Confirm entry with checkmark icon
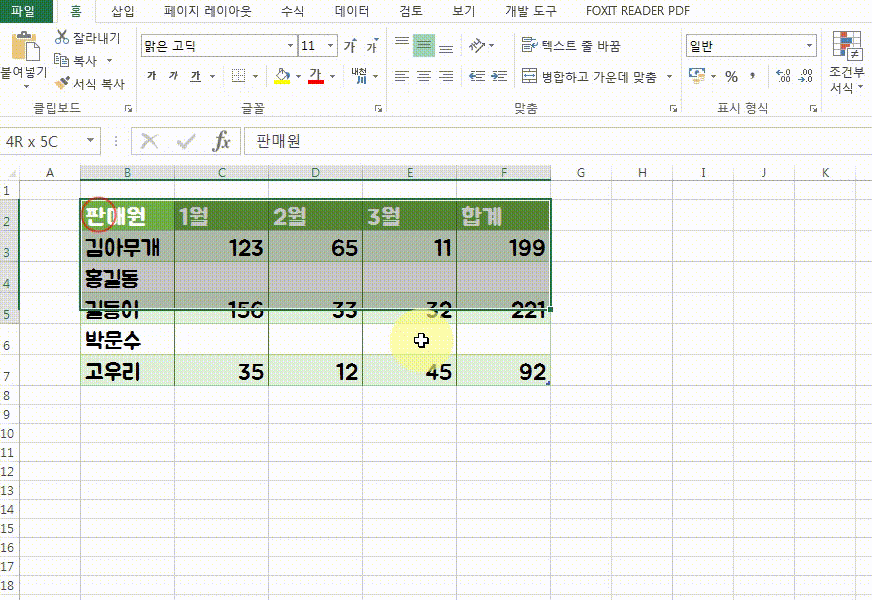This screenshot has width=872, height=600. (186, 141)
